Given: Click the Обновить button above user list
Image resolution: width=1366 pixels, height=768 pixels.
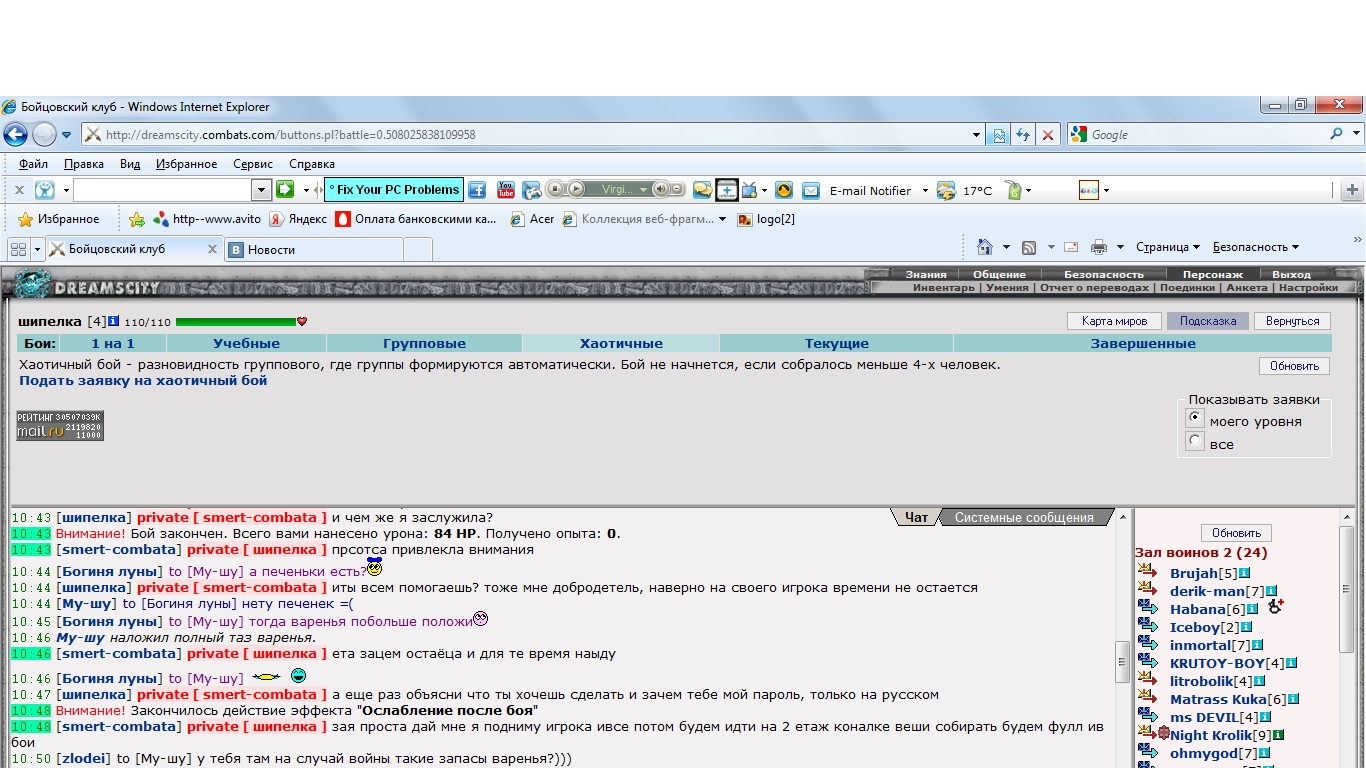Looking at the screenshot, I should coord(1236,533).
